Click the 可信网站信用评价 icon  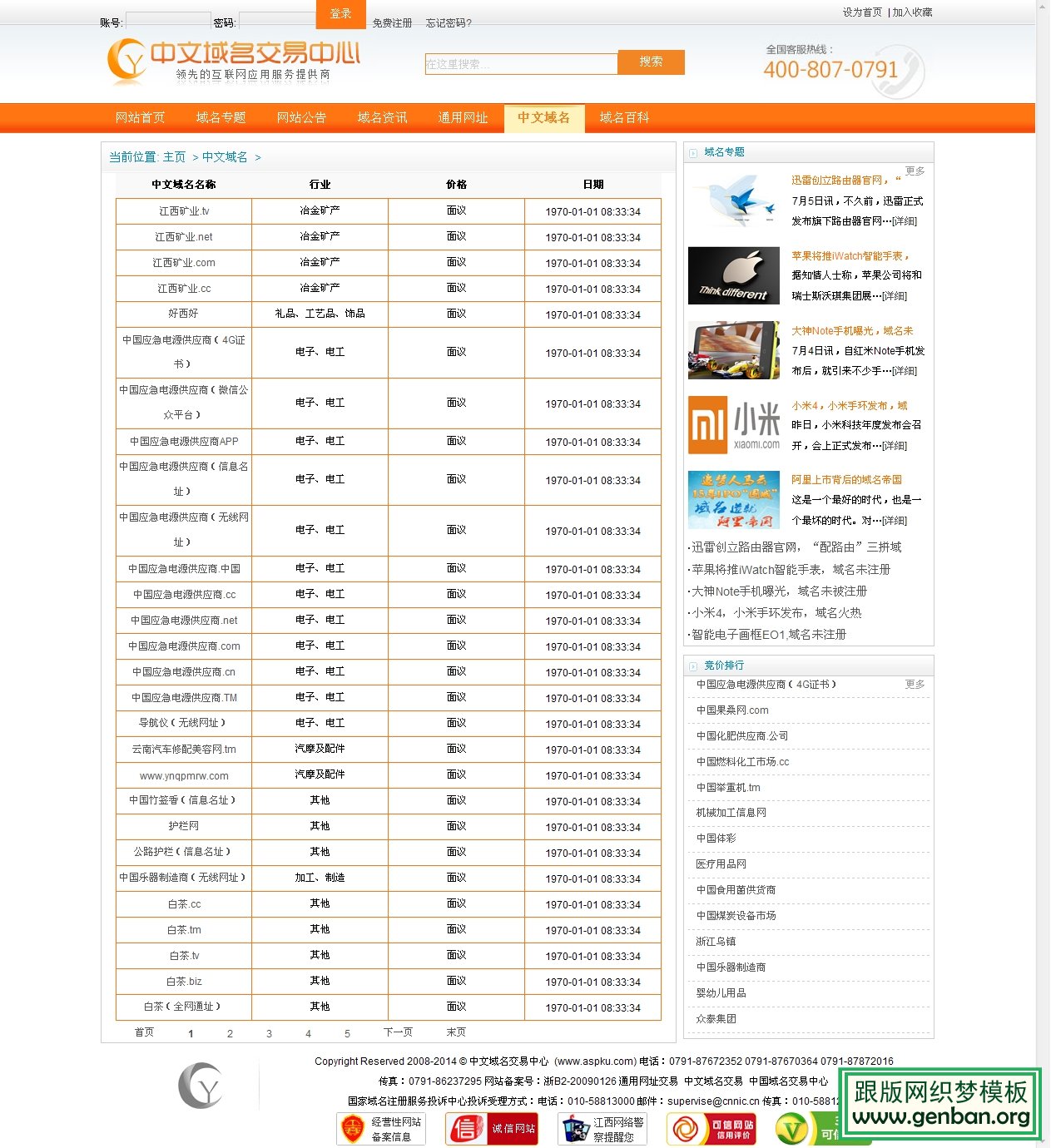[x=714, y=1128]
